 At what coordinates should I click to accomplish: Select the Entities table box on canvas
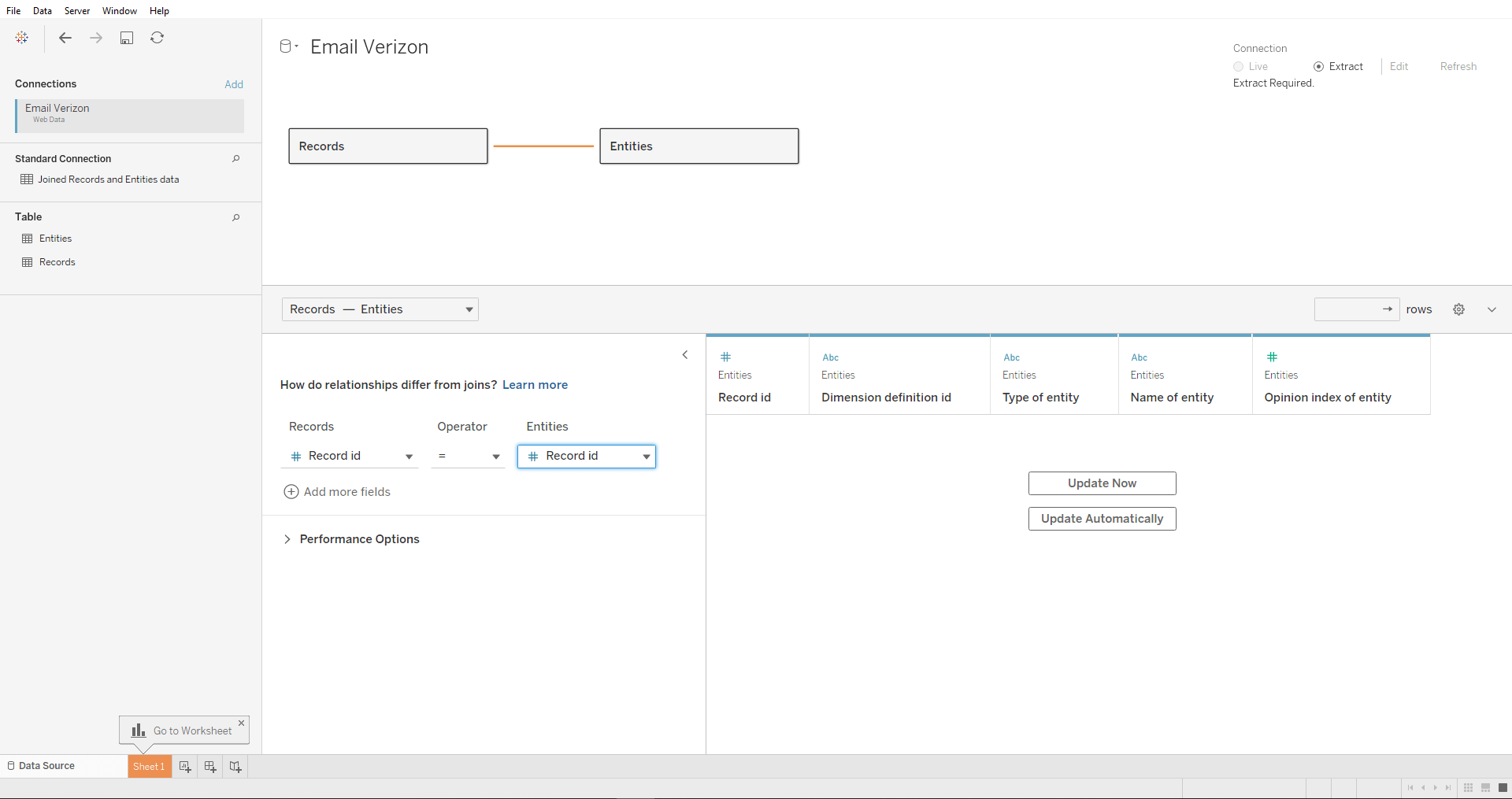(x=699, y=146)
